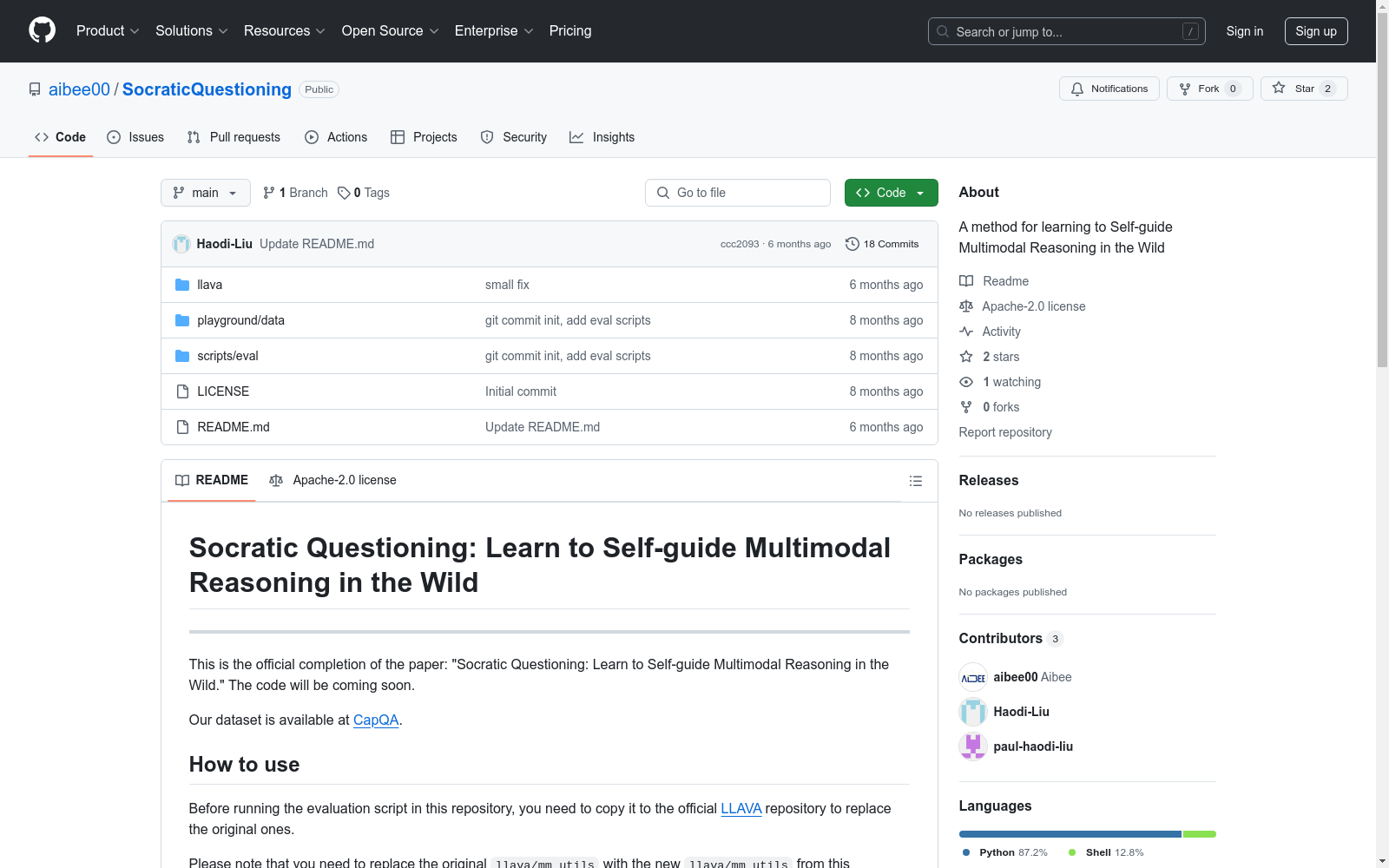The width and height of the screenshot is (1389, 868).
Task: Star this repository with Star button
Action: 1304,89
